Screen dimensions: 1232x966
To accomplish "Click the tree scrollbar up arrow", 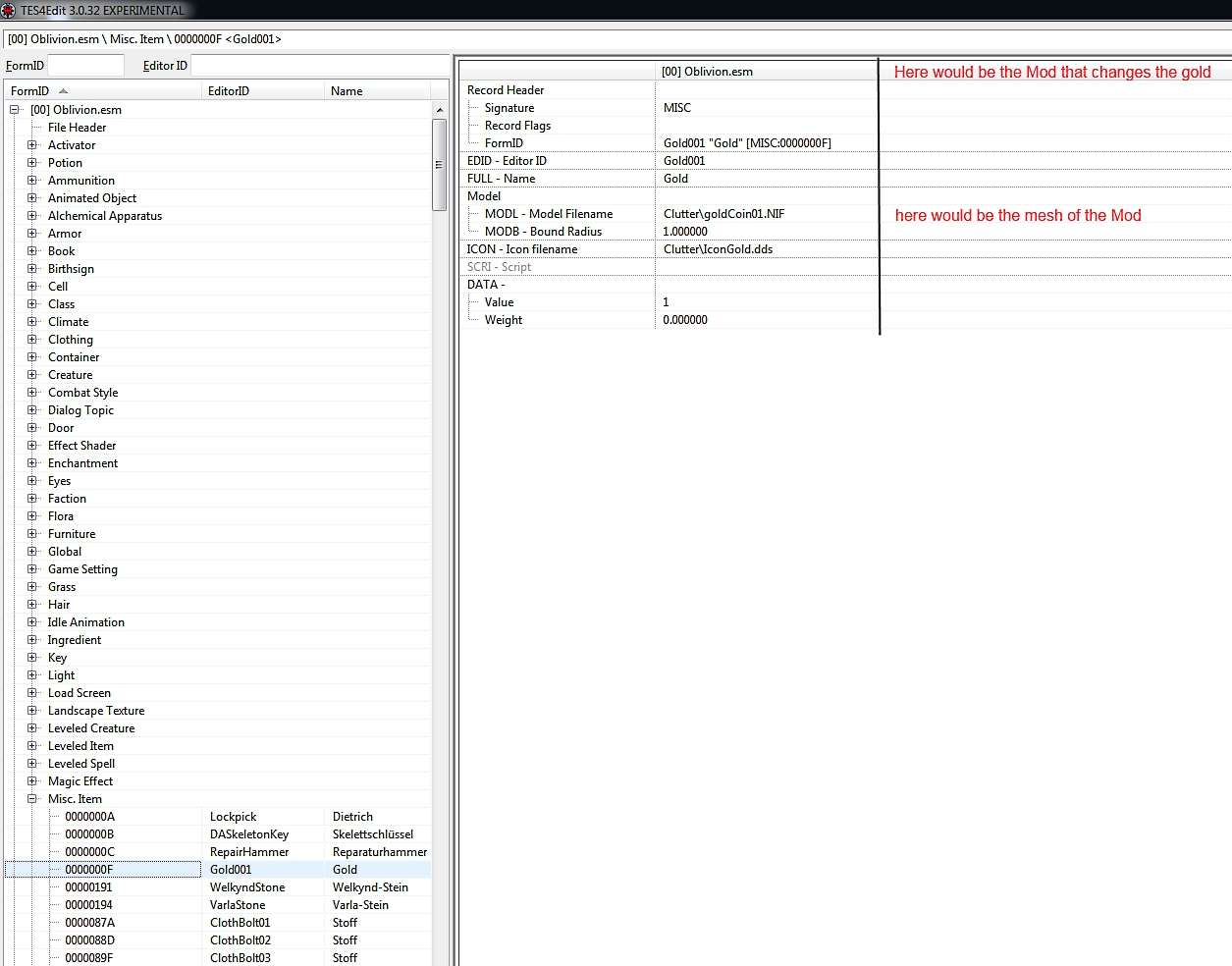I will pos(439,110).
